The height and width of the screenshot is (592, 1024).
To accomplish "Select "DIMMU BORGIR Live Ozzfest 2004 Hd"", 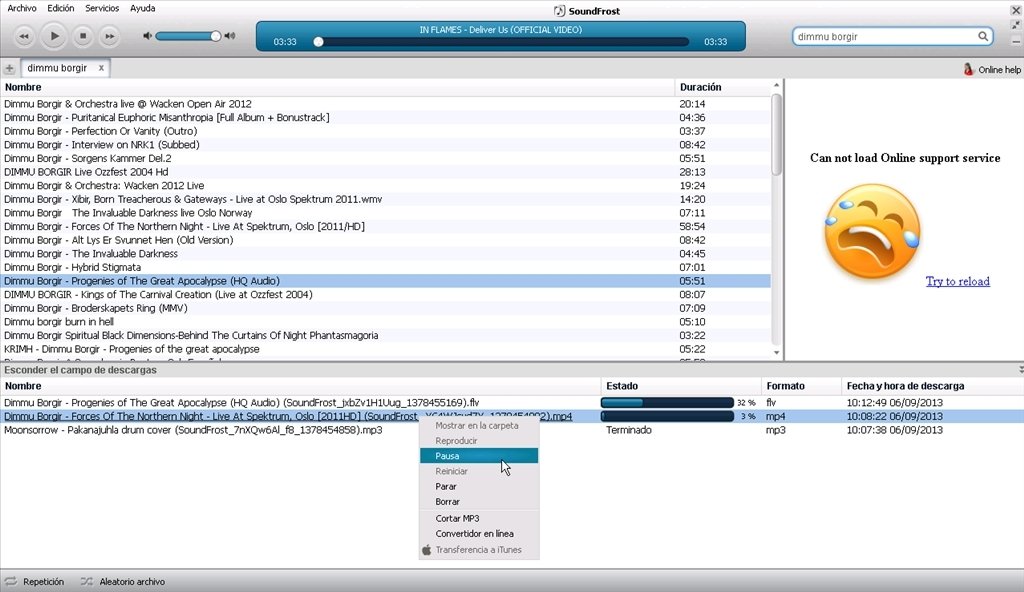I will [385, 173].
